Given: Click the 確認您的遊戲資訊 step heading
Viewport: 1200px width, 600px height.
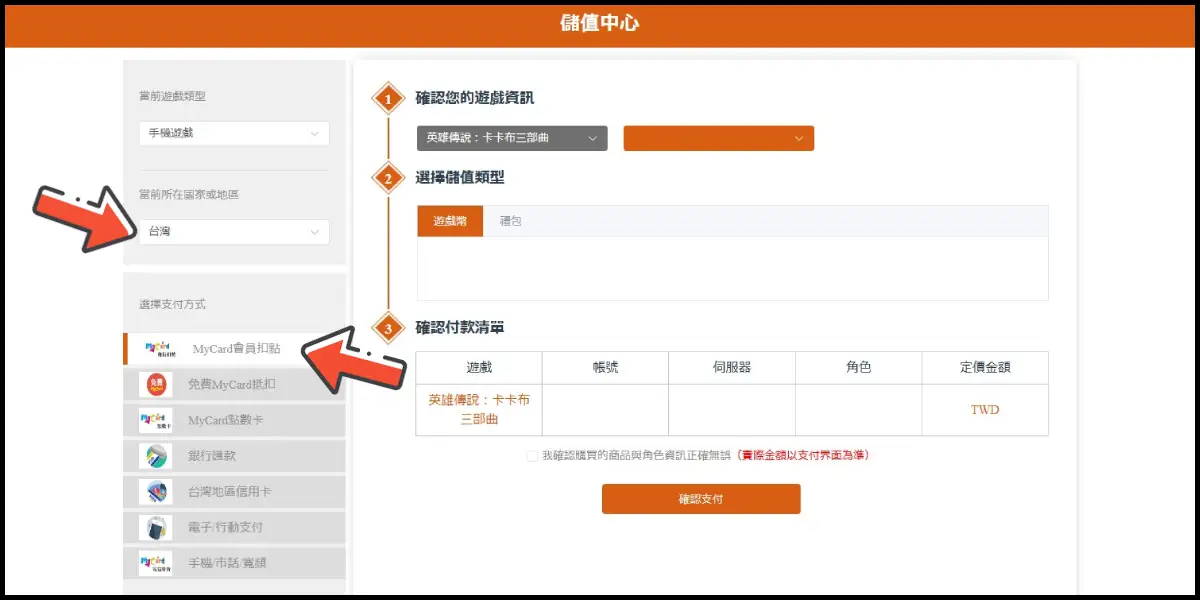Looking at the screenshot, I should click(x=475, y=98).
